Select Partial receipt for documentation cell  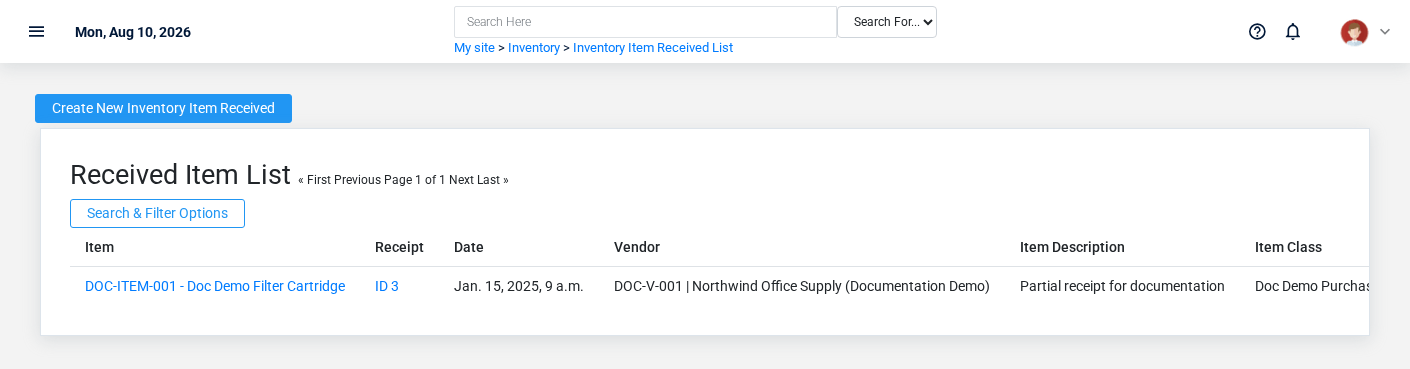tap(1122, 286)
